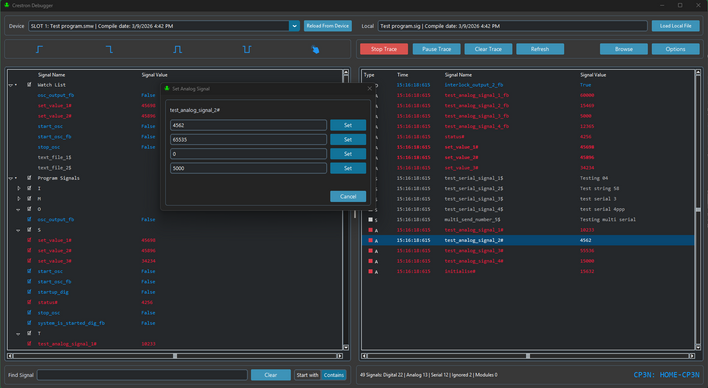This screenshot has width=708, height=388.
Task: Click the Time column header
Action: 402,75
